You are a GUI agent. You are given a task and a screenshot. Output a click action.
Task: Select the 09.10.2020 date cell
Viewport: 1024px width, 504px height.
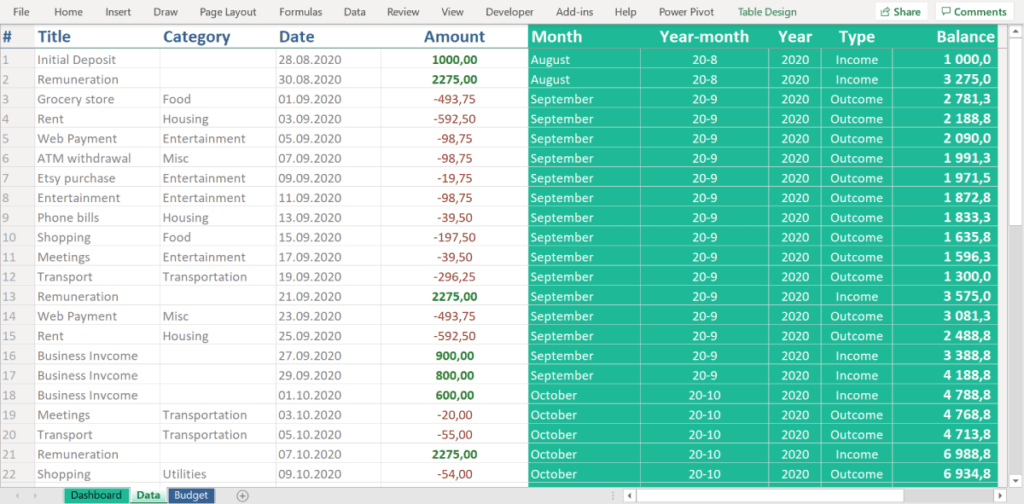click(328, 474)
